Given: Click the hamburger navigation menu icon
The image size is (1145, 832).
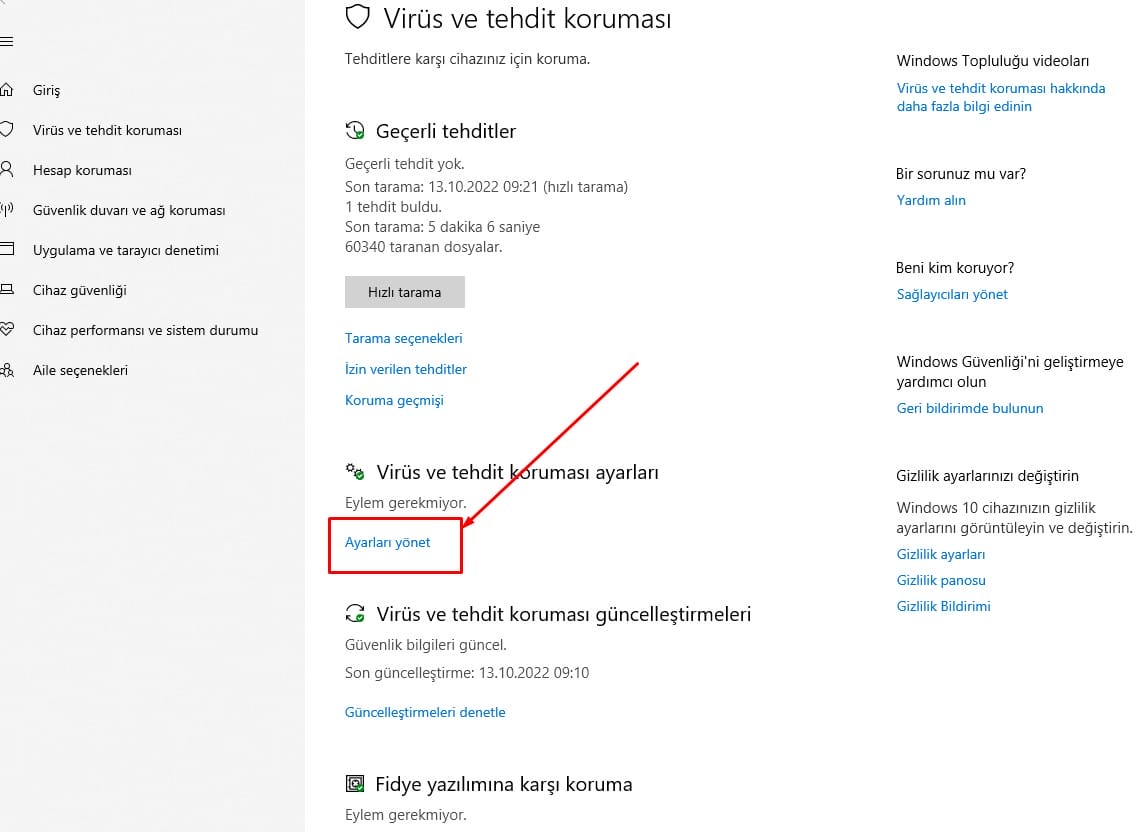Looking at the screenshot, I should coord(6,42).
